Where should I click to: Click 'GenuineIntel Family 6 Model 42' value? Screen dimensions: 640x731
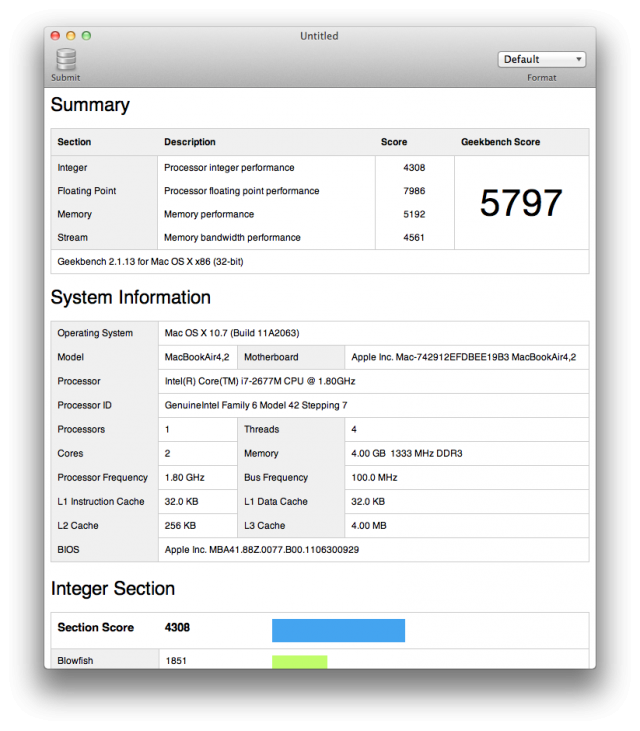(x=255, y=405)
